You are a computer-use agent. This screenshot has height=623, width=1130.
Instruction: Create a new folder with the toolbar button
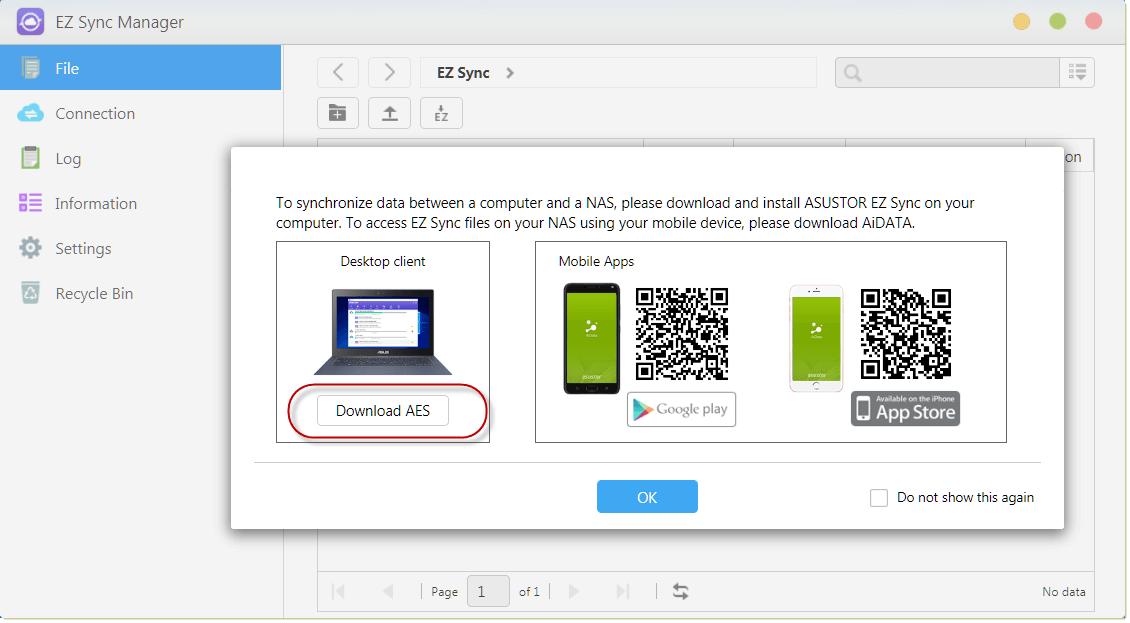[338, 113]
